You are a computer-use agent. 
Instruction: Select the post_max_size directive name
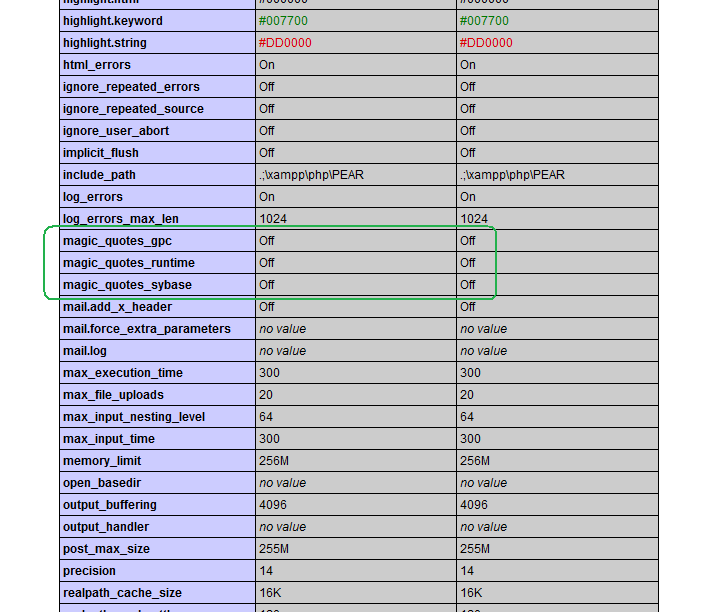click(106, 549)
